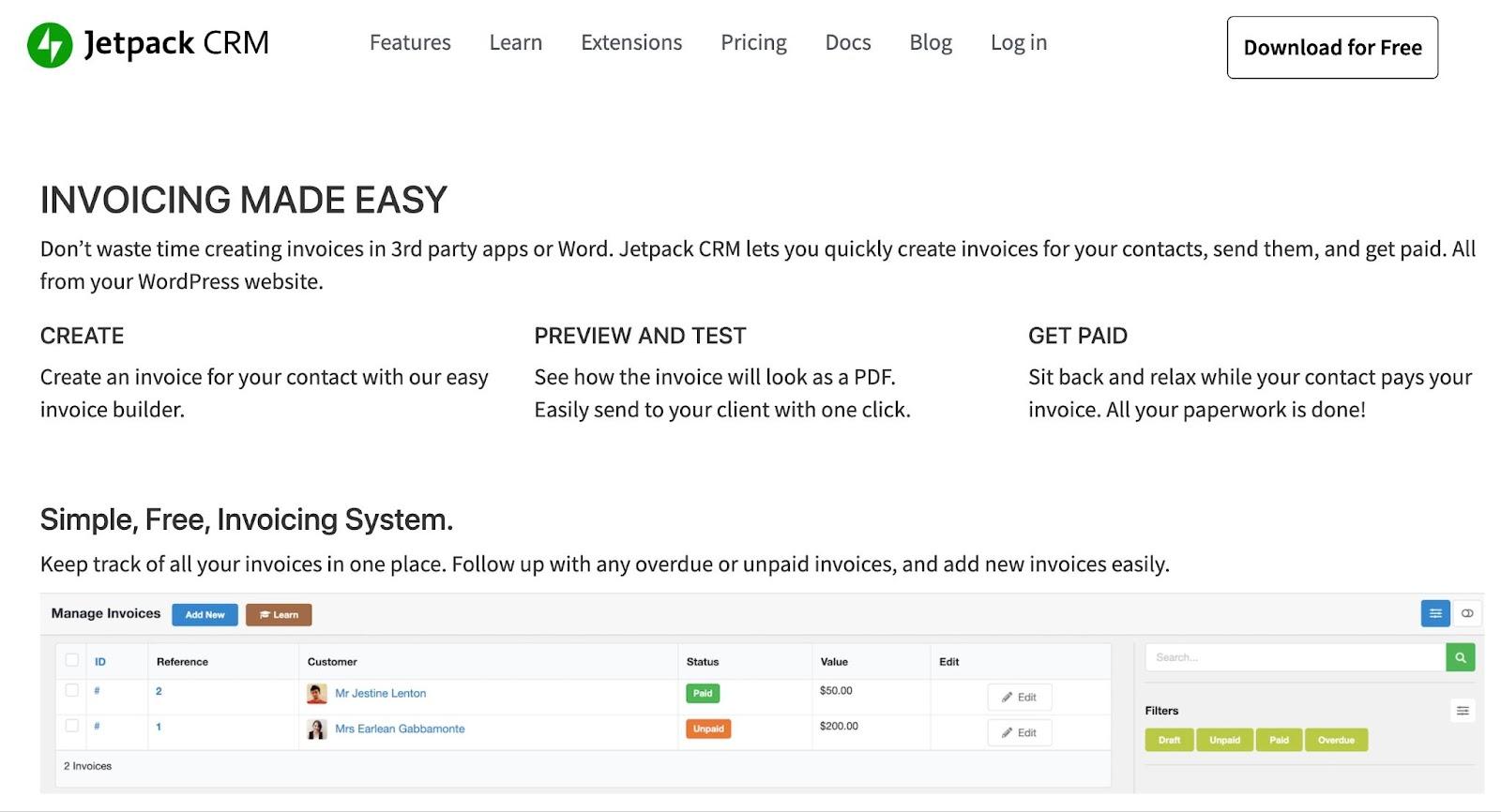Open the # link for invoice reference 1
This screenshot has height=812, width=1501.
click(x=97, y=727)
